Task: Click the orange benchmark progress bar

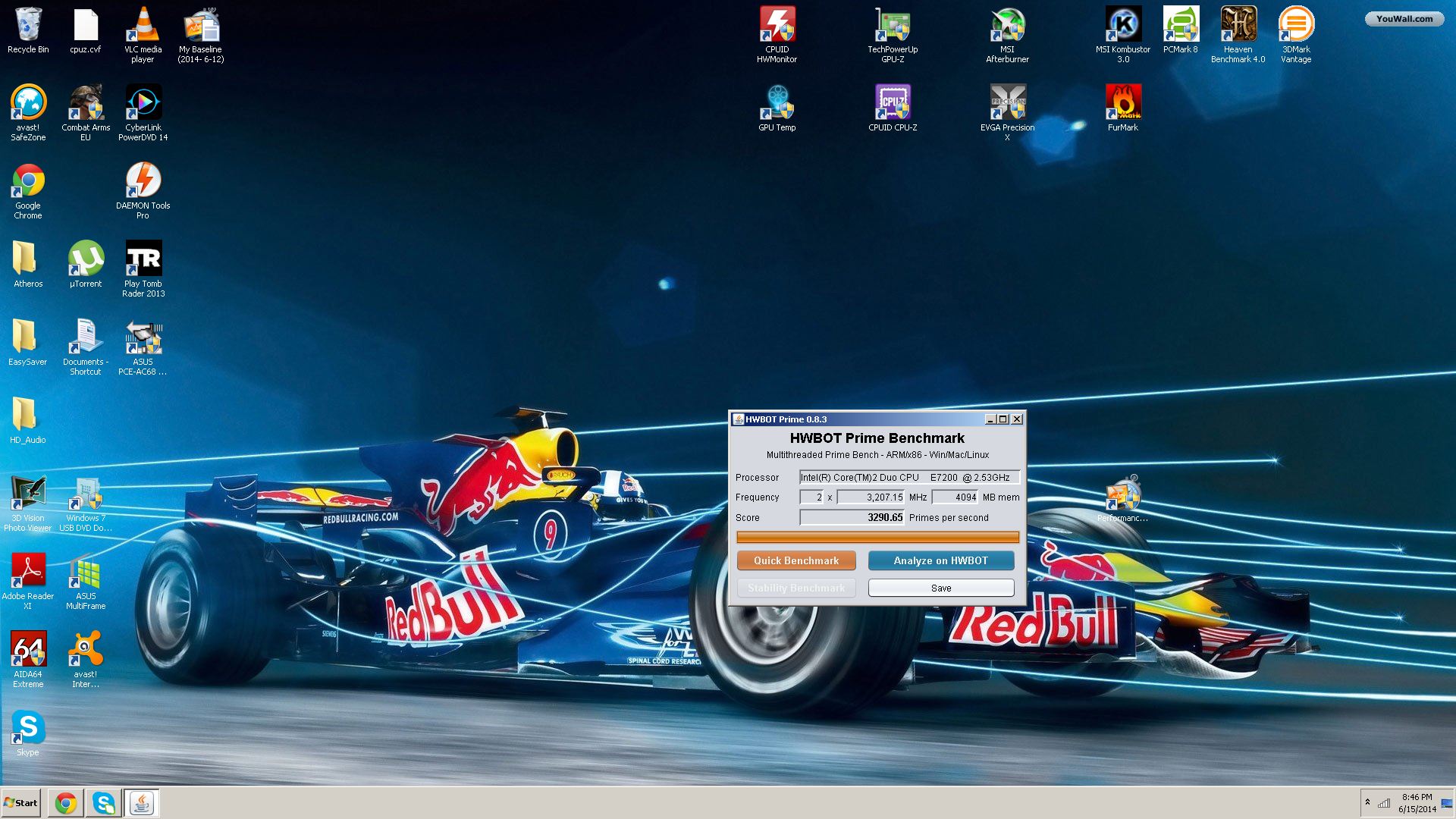Action: pyautogui.click(x=877, y=538)
